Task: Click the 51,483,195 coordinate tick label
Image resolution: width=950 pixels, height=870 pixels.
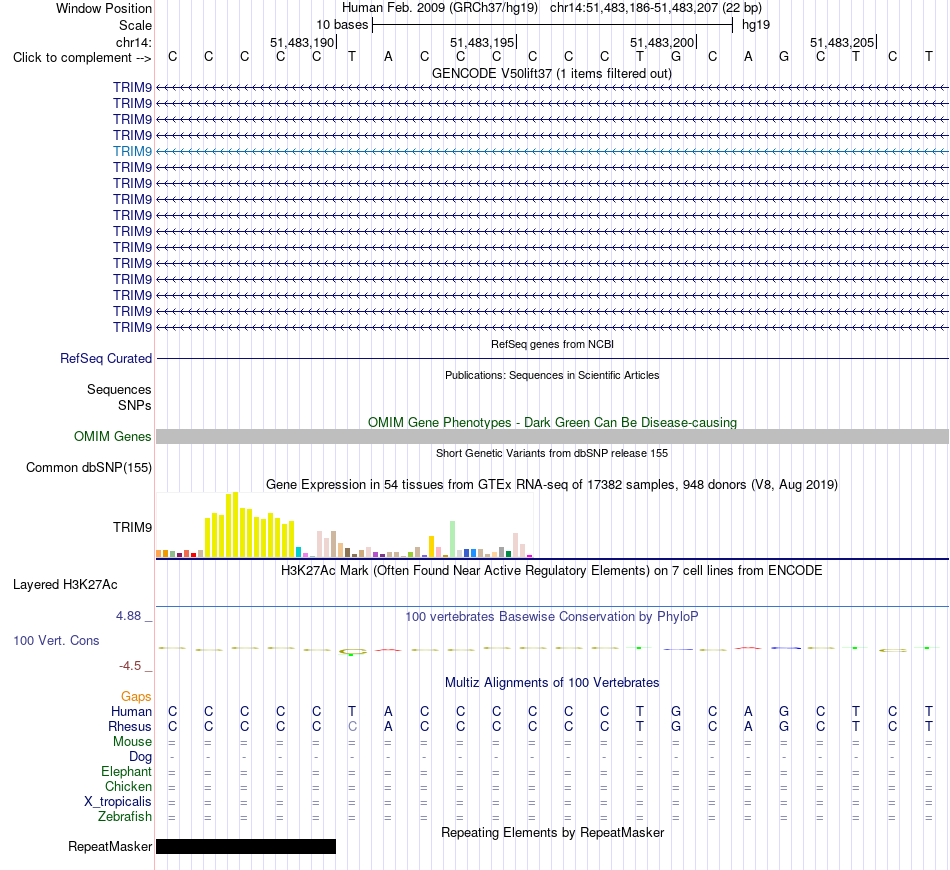Action: [x=482, y=42]
